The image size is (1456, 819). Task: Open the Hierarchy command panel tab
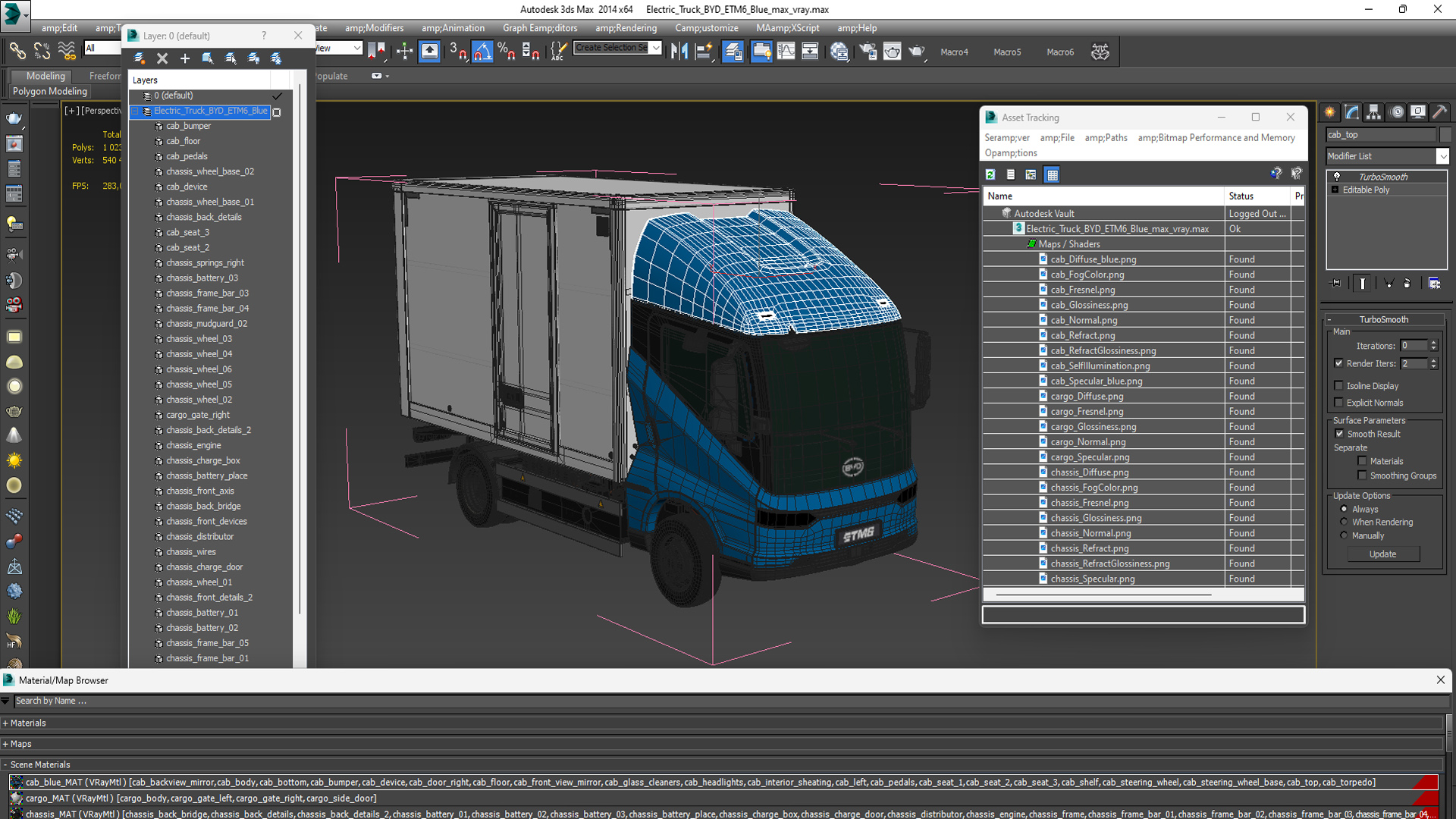[x=1374, y=112]
